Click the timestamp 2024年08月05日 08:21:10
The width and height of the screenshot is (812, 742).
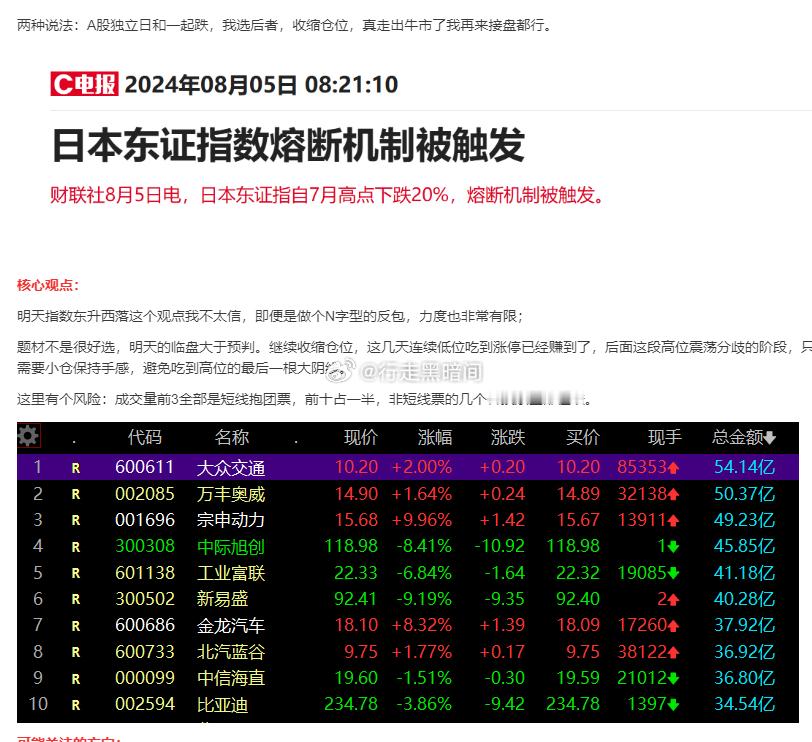coord(262,84)
